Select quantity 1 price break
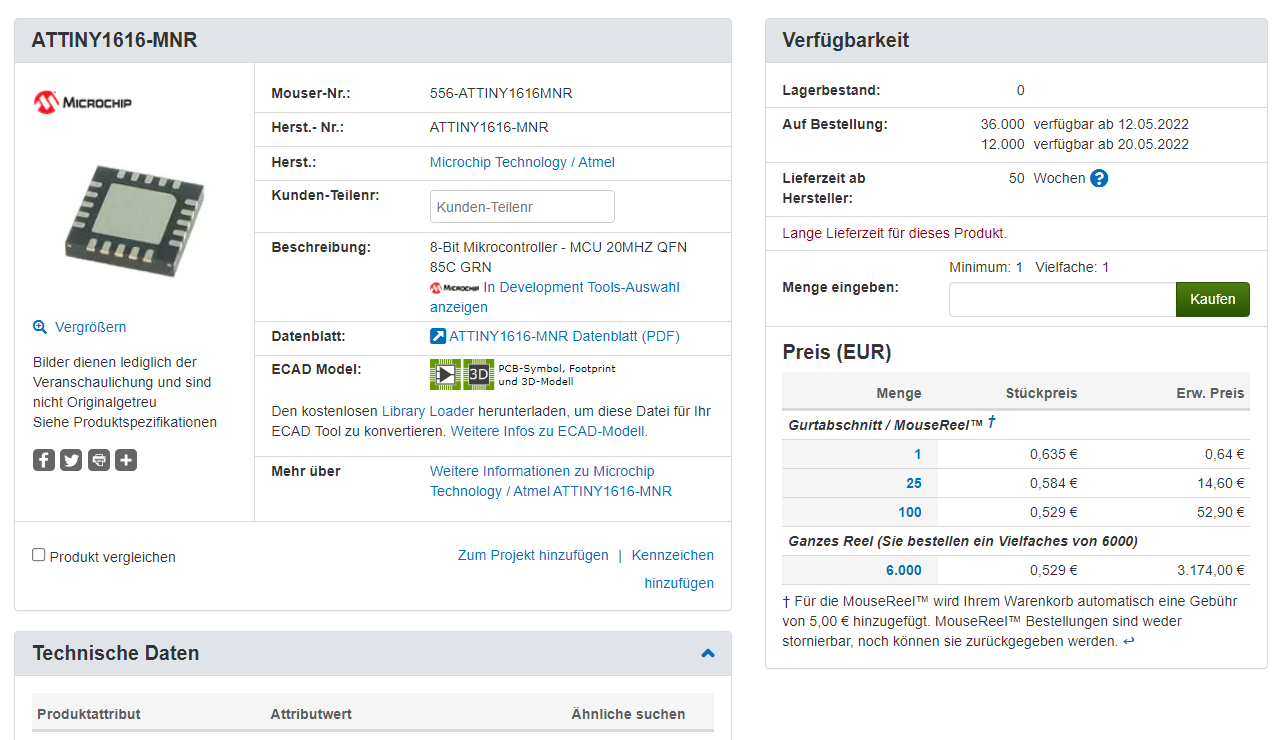Screen dimensions: 1280x740 click(x=918, y=454)
